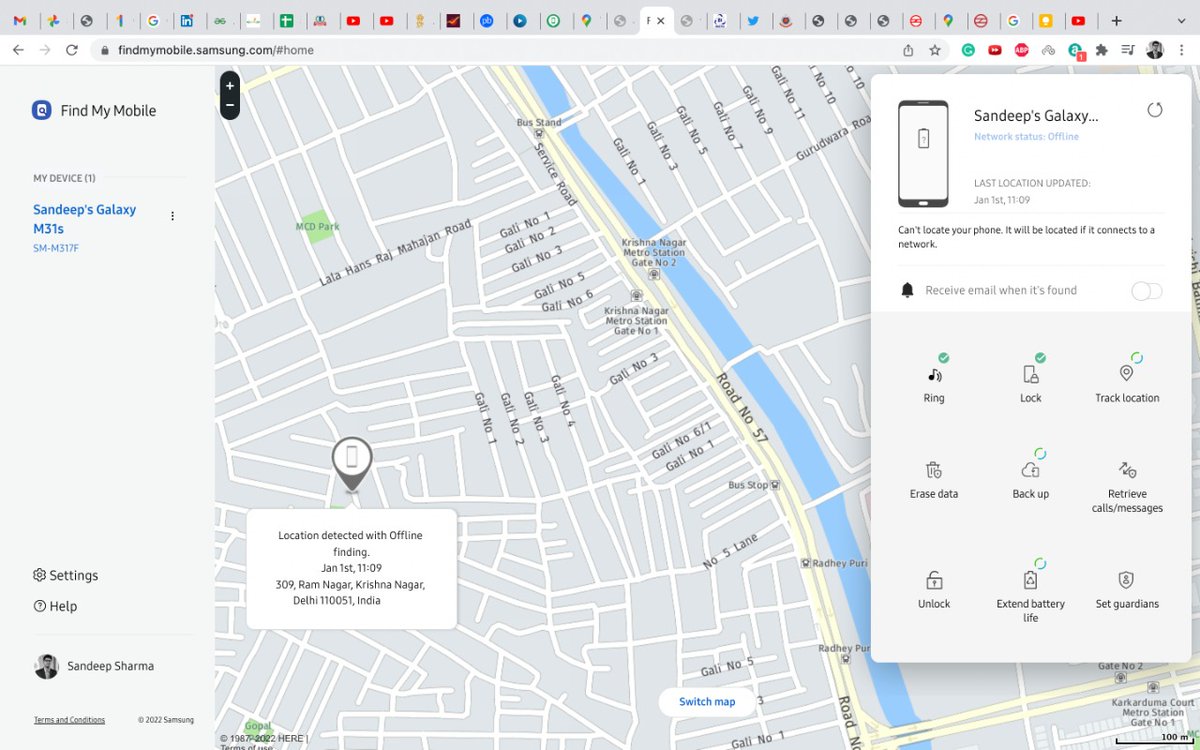This screenshot has height=750, width=1200.
Task: Switch to the LinkedIn tab
Action: click(186, 20)
